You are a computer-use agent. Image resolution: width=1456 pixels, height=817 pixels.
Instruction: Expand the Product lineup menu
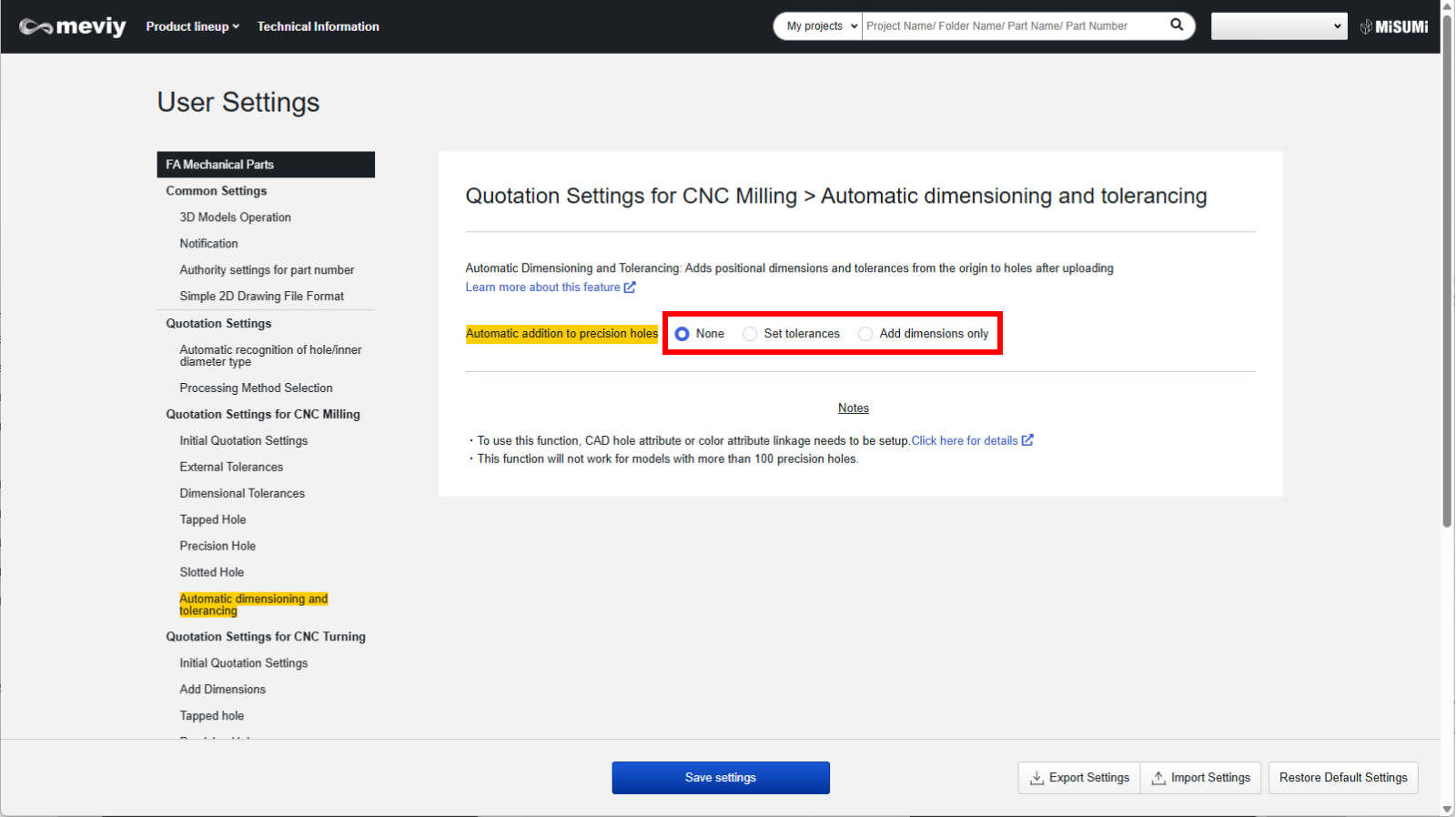coord(192,26)
